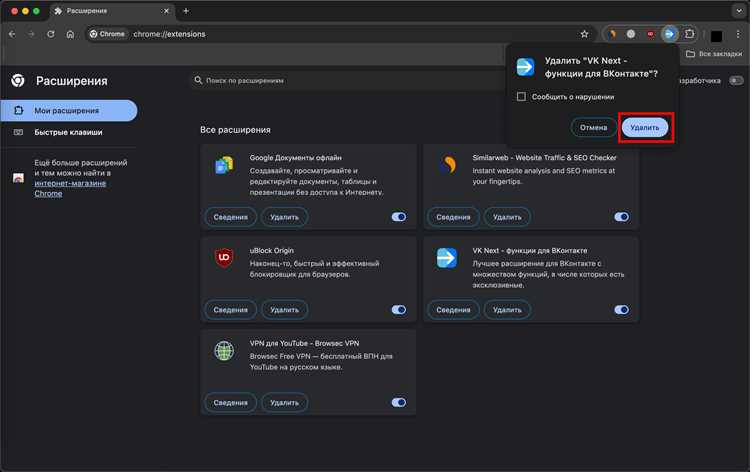The width and height of the screenshot is (750, 472).
Task: Open a new tab with the plus button
Action: click(186, 11)
